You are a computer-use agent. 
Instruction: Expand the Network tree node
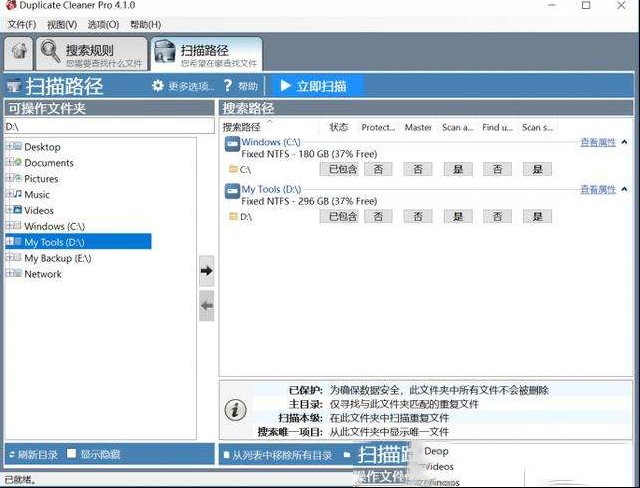pyautogui.click(x=9, y=273)
